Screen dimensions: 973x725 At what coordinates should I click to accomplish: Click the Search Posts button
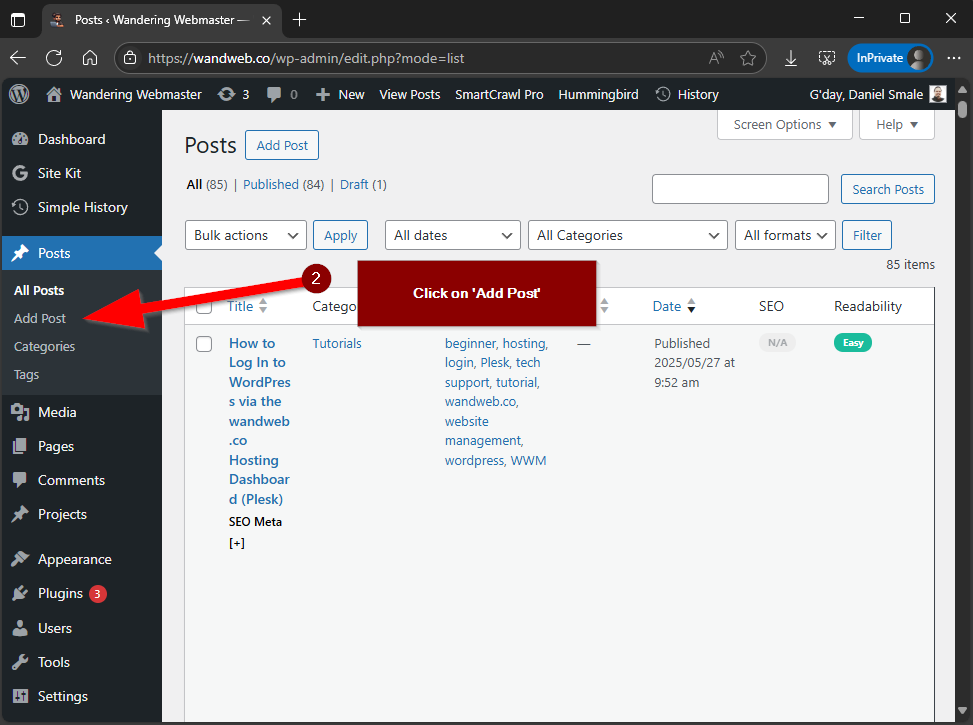pyautogui.click(x=887, y=189)
